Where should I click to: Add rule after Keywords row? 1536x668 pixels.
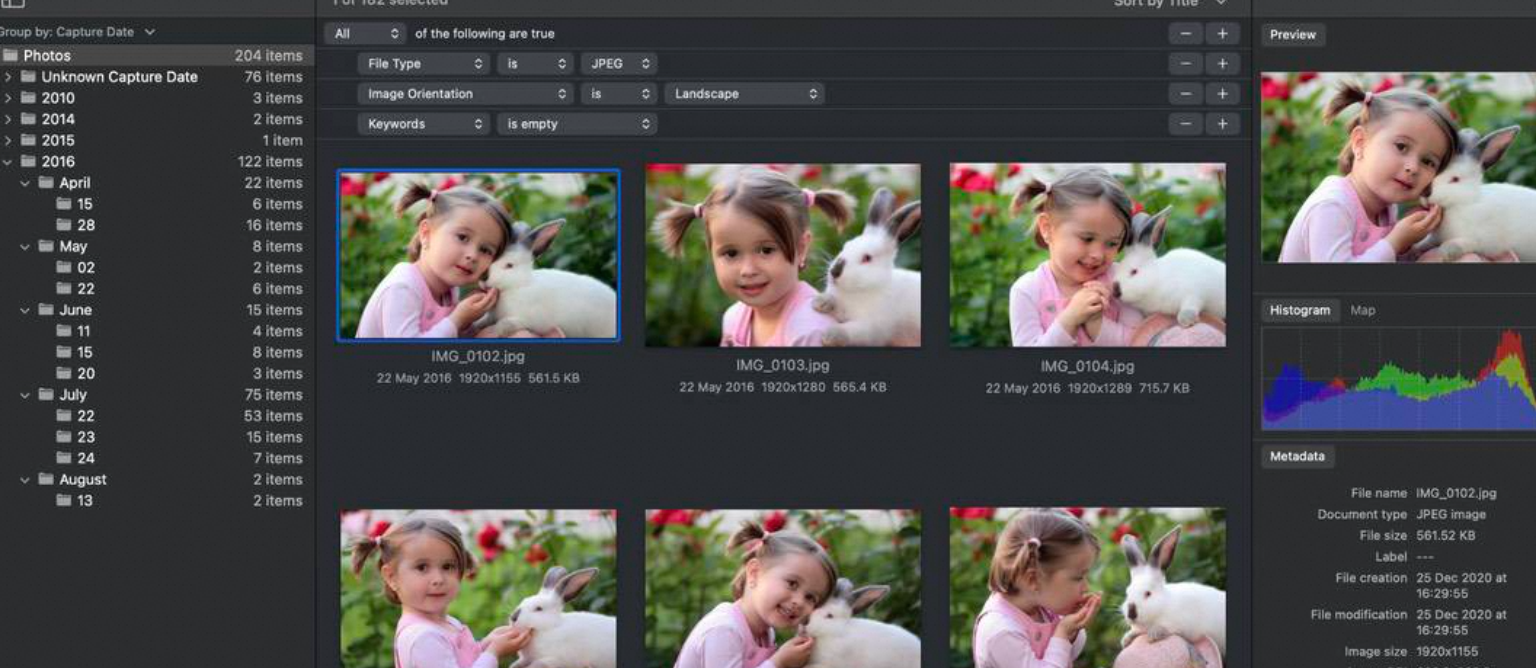tap(1222, 124)
